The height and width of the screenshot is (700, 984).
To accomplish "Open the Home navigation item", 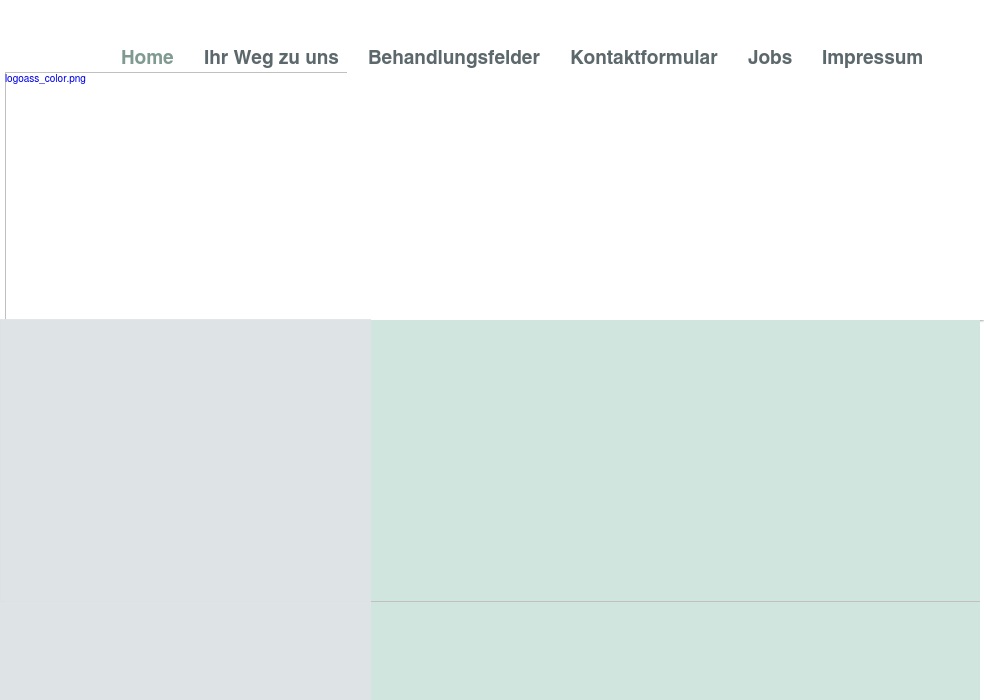I will 147,58.
